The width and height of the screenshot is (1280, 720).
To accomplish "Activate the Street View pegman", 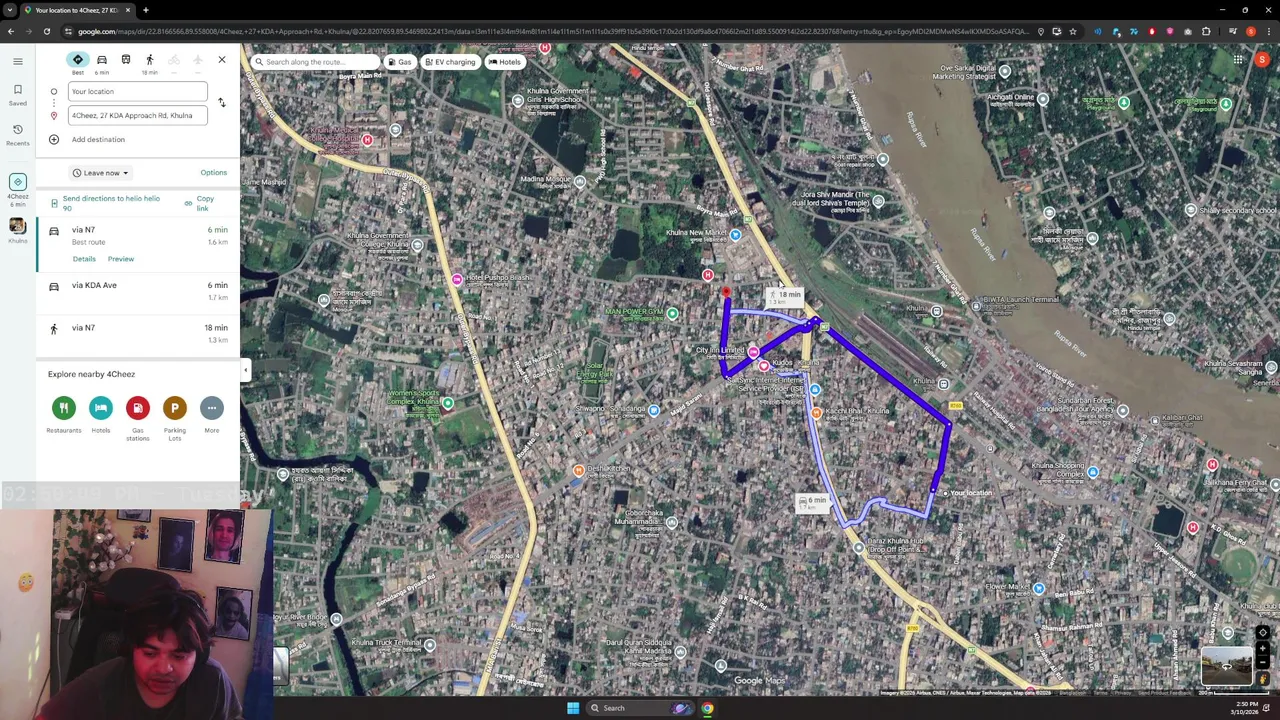I will 1263,679.
